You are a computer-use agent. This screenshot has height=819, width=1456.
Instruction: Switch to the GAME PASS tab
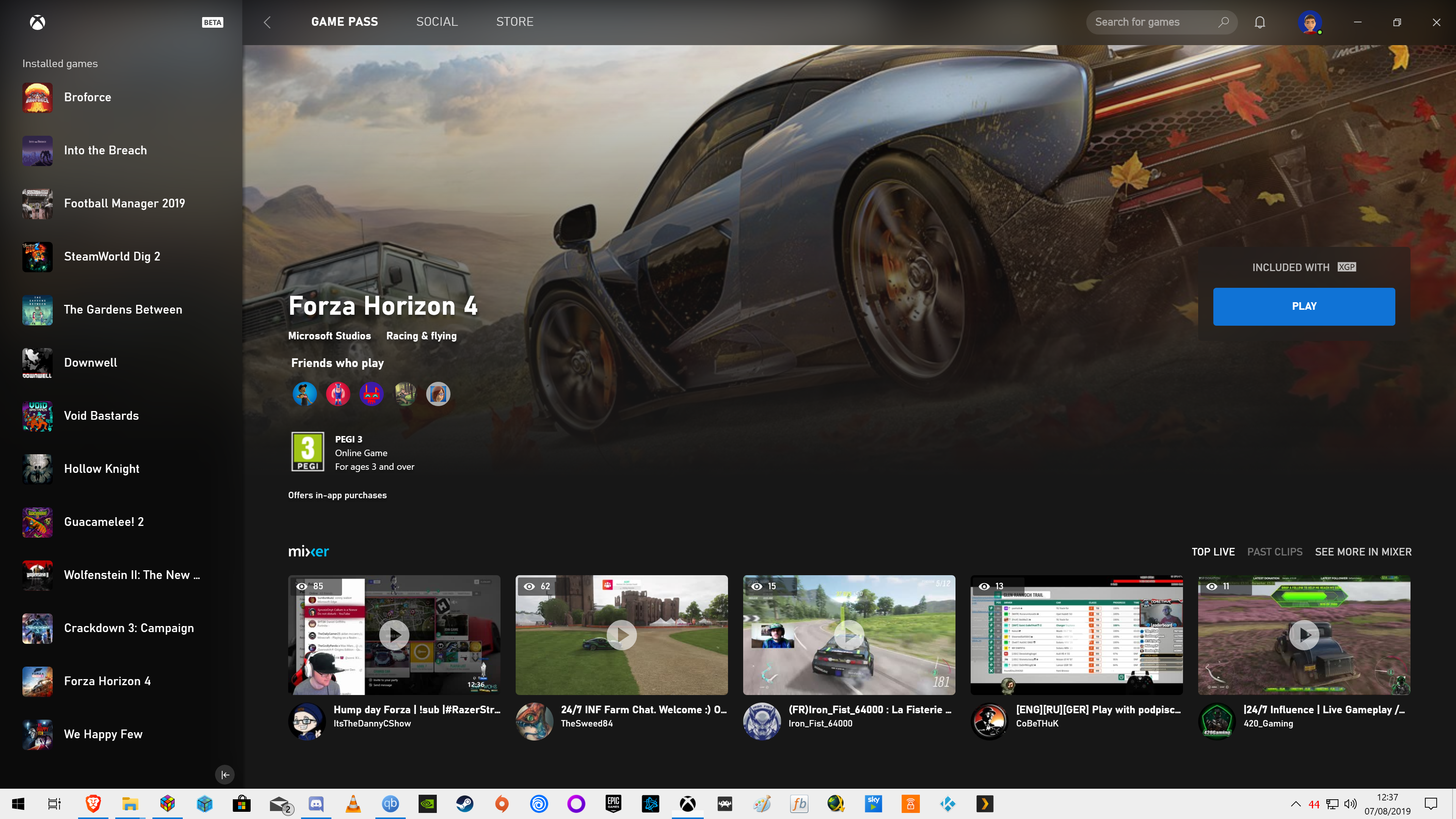click(344, 22)
